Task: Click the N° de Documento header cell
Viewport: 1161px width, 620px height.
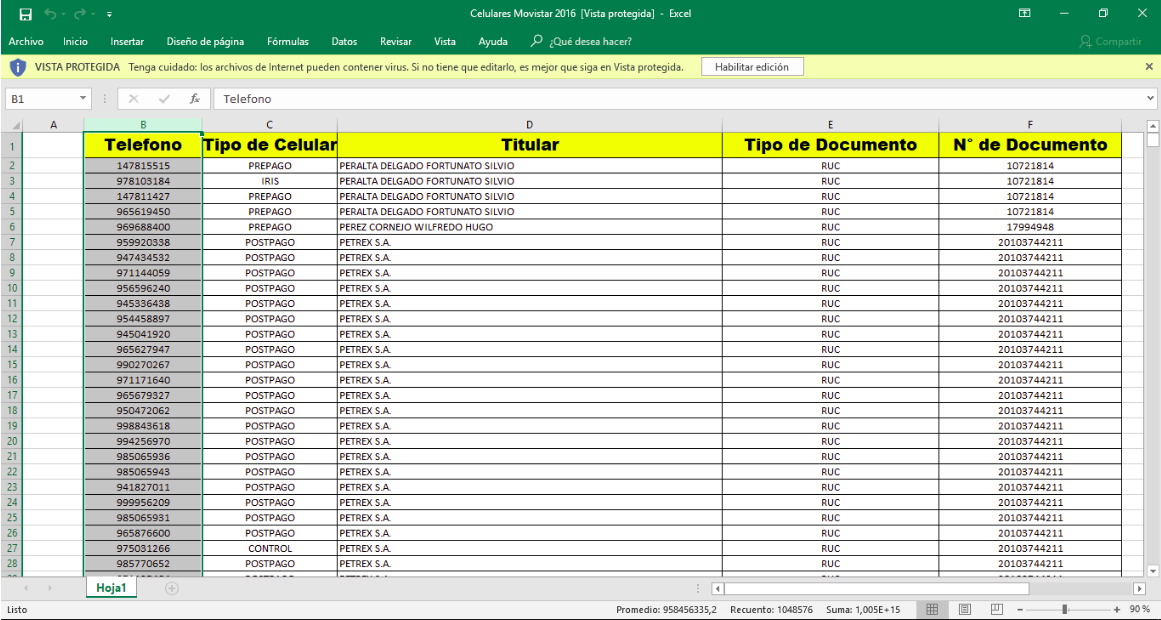Action: 1030,144
